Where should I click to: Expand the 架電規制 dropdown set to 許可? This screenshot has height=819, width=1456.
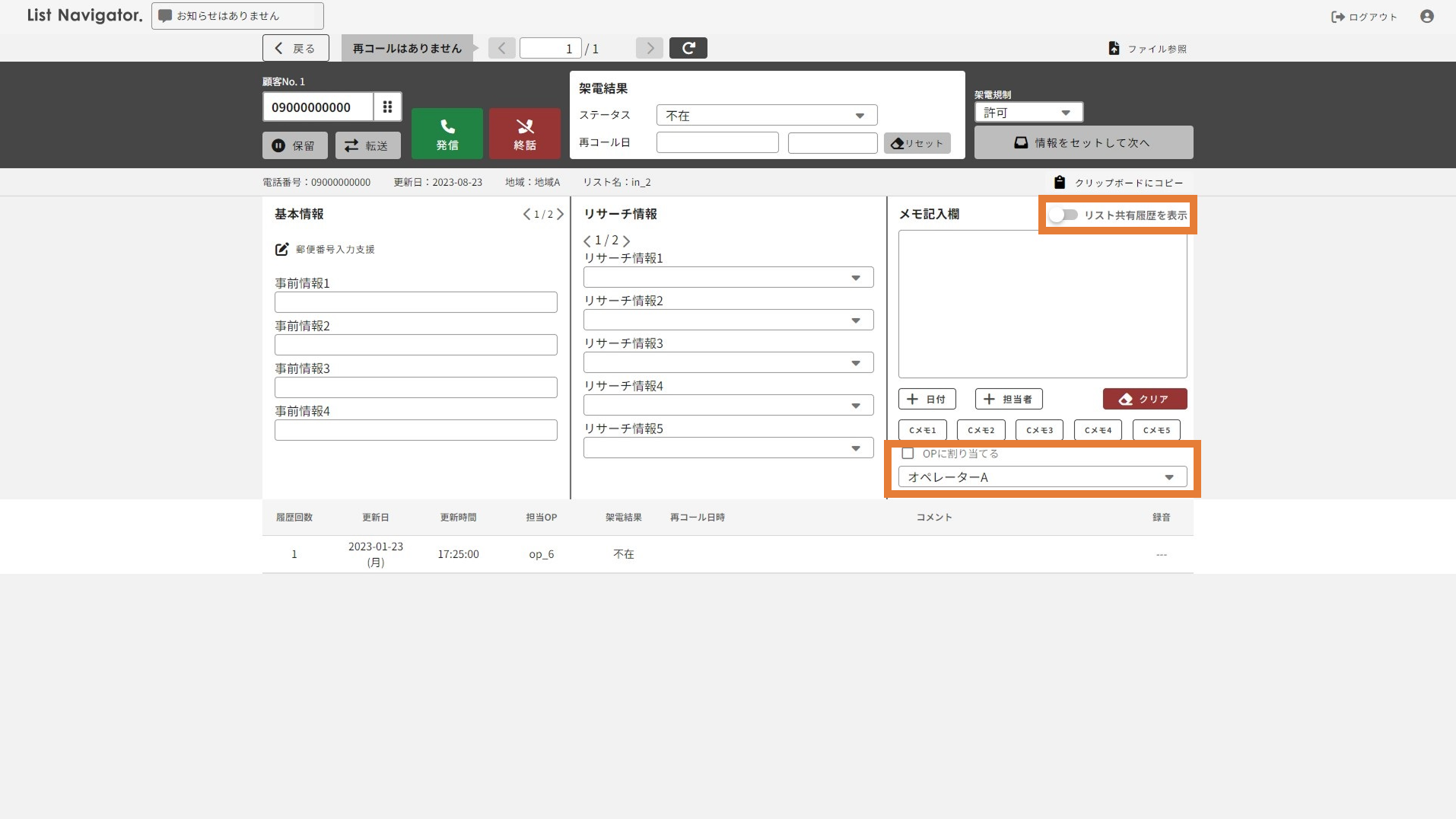pos(1028,113)
